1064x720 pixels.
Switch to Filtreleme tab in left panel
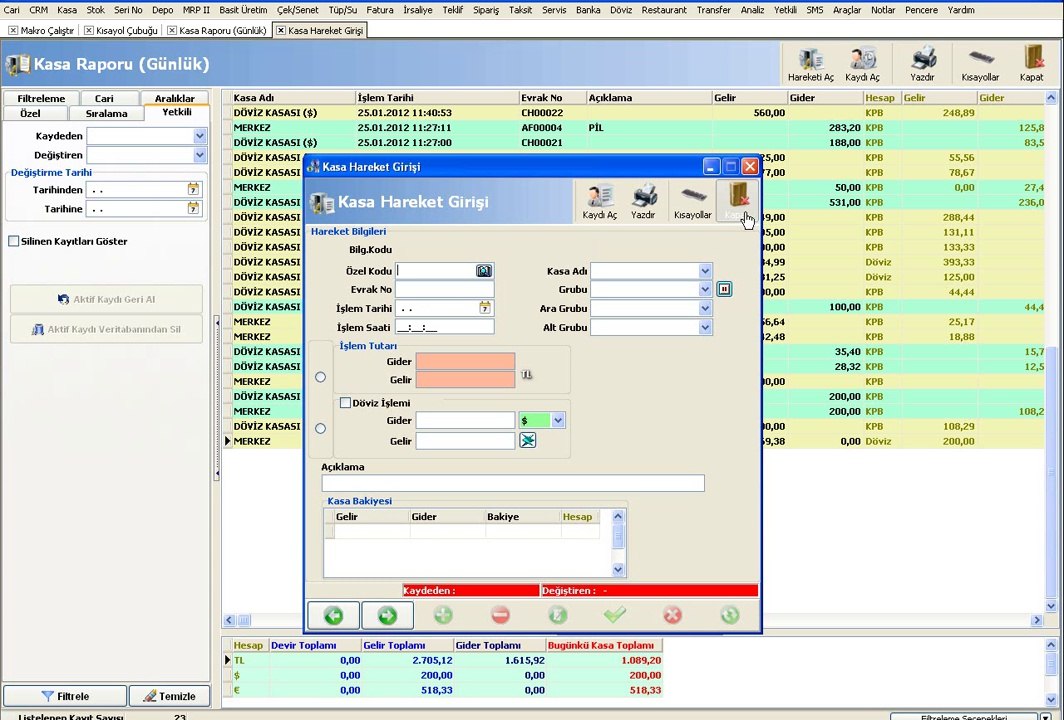coord(41,98)
